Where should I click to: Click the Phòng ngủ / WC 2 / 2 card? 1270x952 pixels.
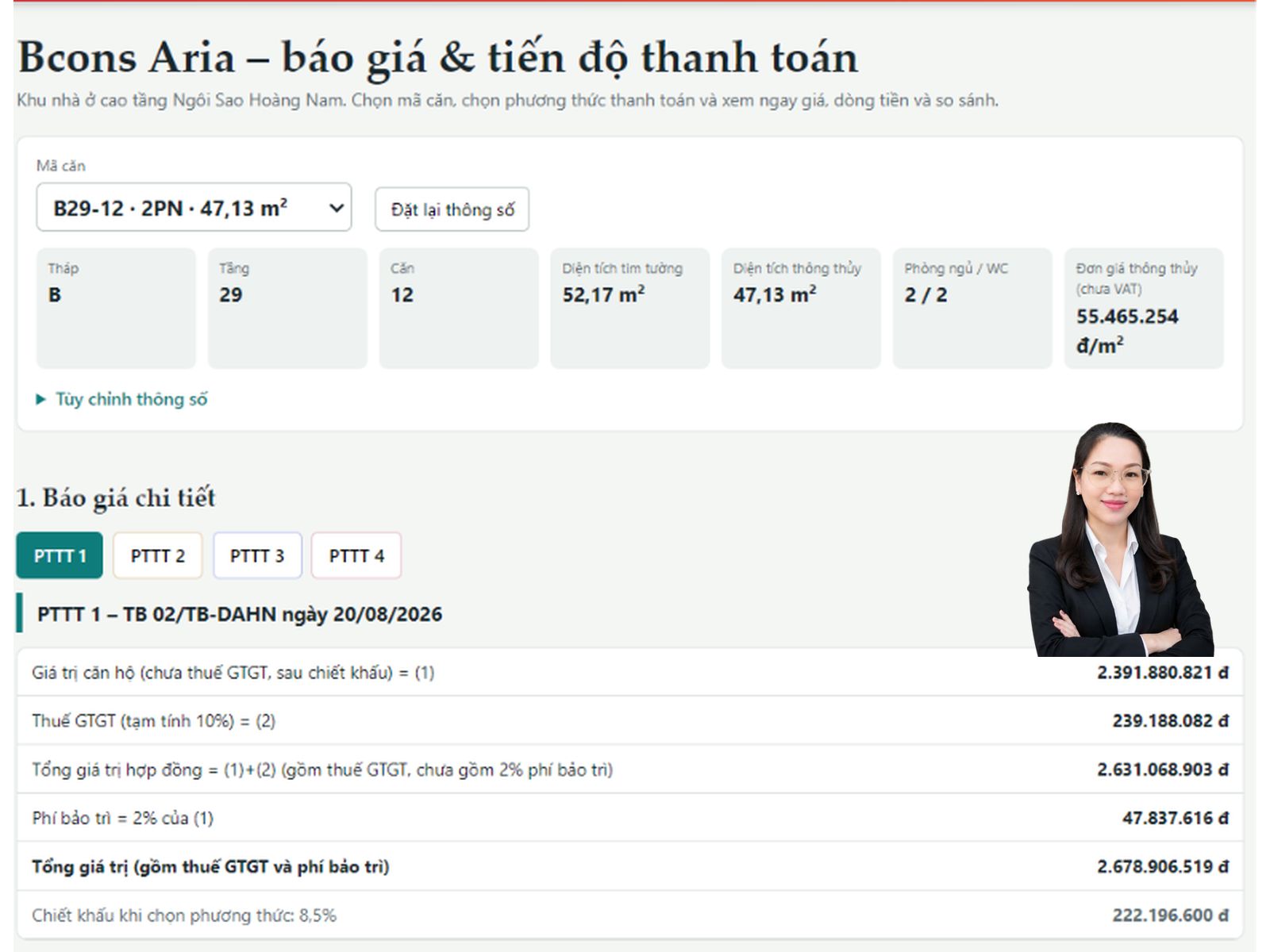point(972,308)
